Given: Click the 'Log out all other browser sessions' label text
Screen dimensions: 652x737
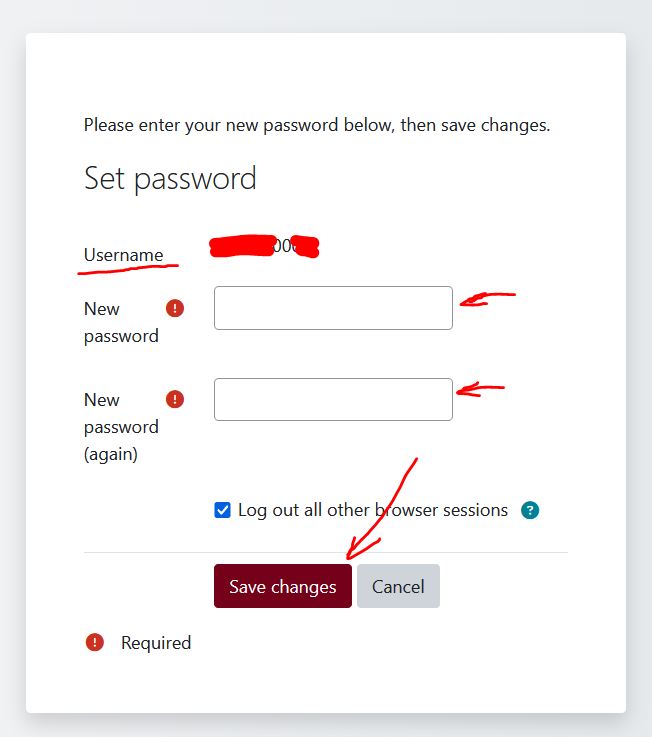Looking at the screenshot, I should pyautogui.click(x=372, y=510).
